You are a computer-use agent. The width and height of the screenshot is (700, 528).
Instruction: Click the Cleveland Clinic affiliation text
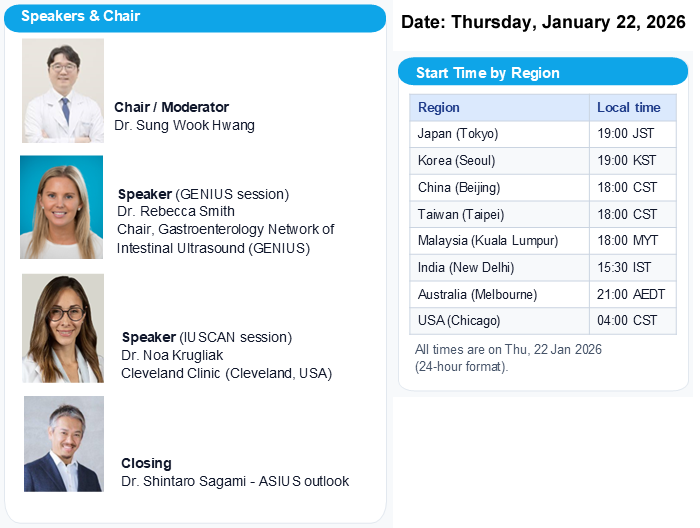(x=226, y=374)
